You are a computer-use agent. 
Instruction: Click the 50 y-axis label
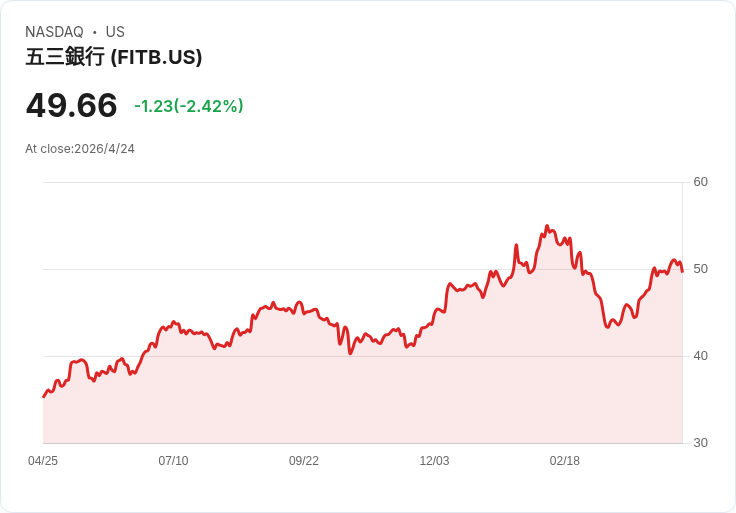pos(700,269)
